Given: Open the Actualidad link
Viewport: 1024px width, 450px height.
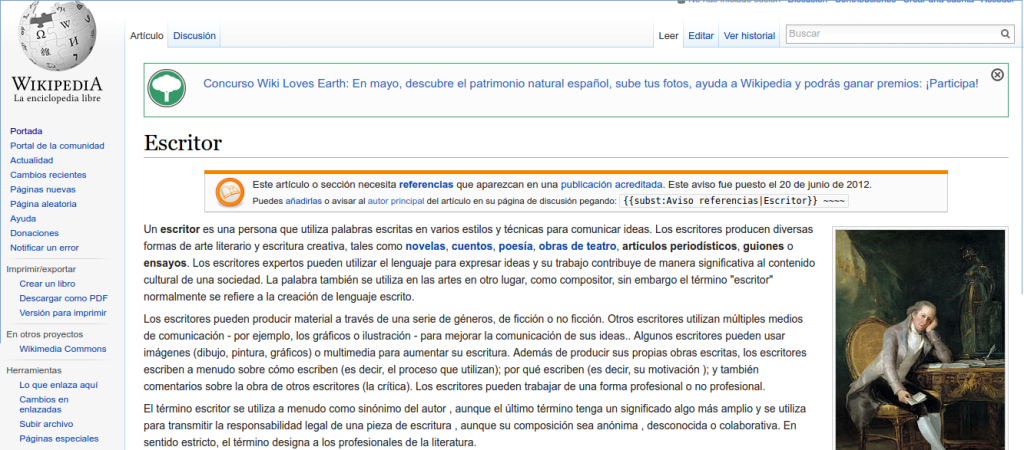Looking at the screenshot, I should [x=32, y=160].
